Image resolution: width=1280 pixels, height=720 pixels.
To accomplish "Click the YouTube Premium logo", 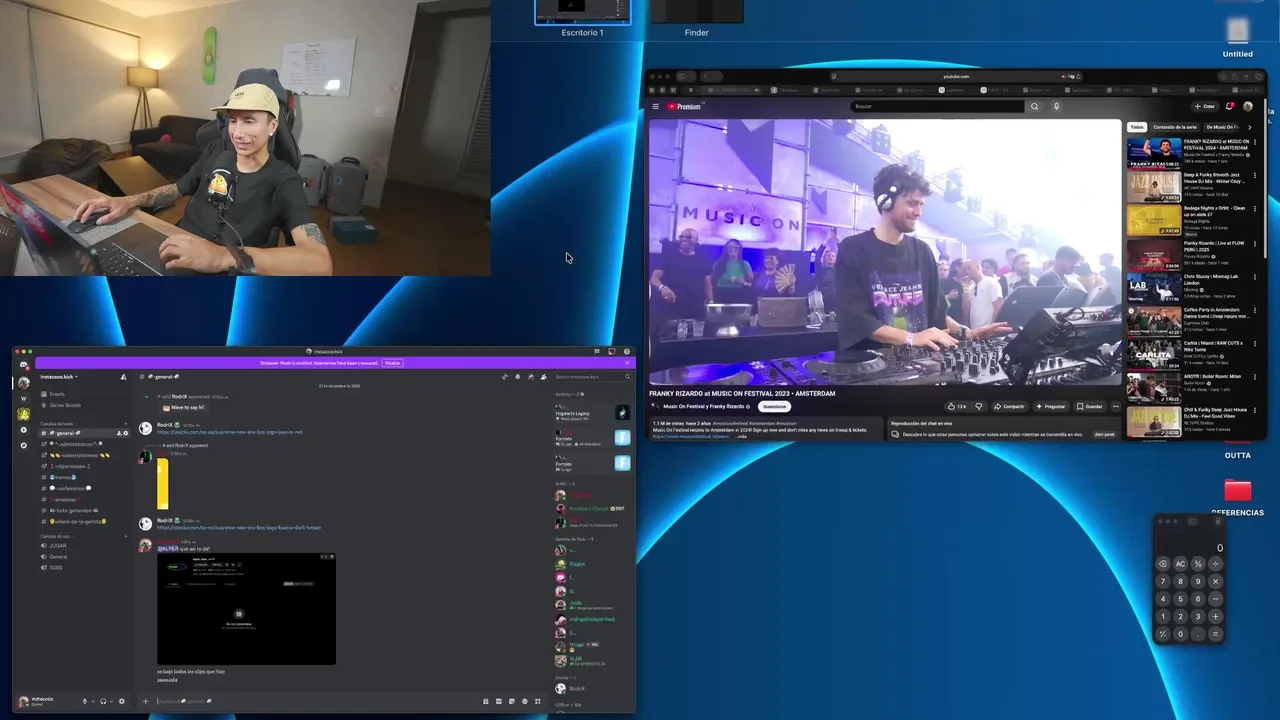I will (684, 106).
